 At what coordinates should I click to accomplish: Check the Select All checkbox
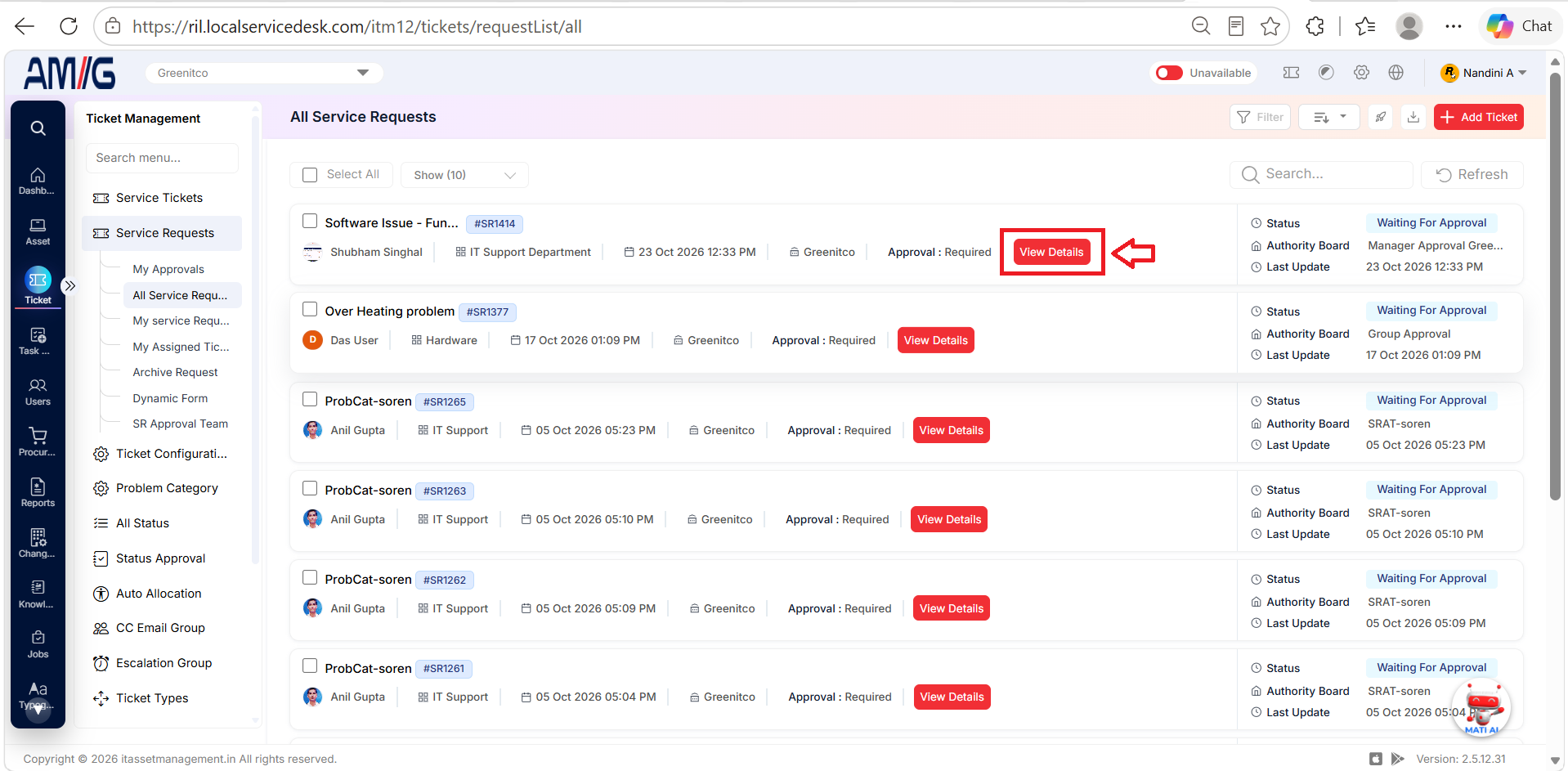coord(310,175)
